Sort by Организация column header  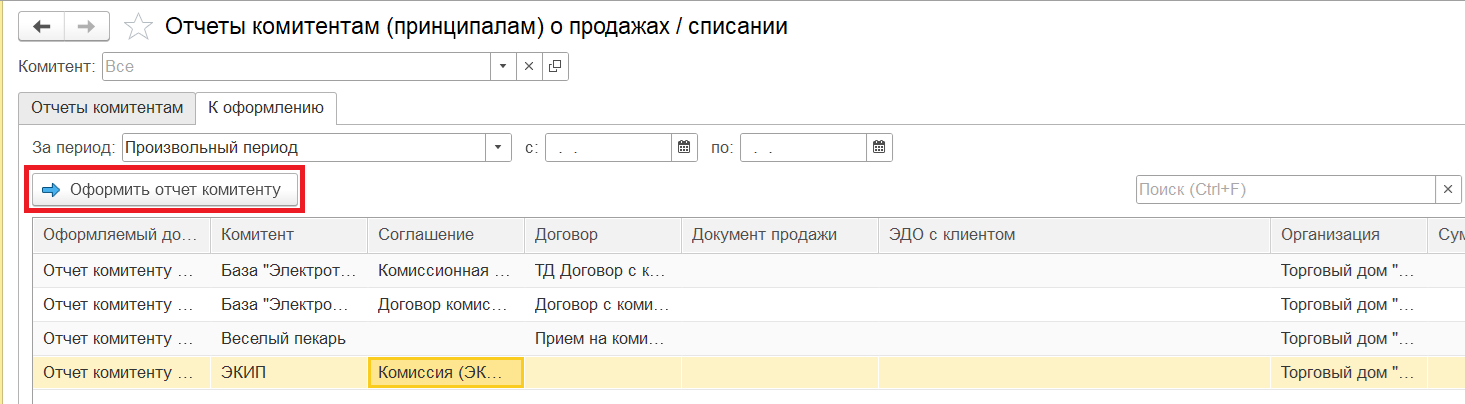point(1349,234)
